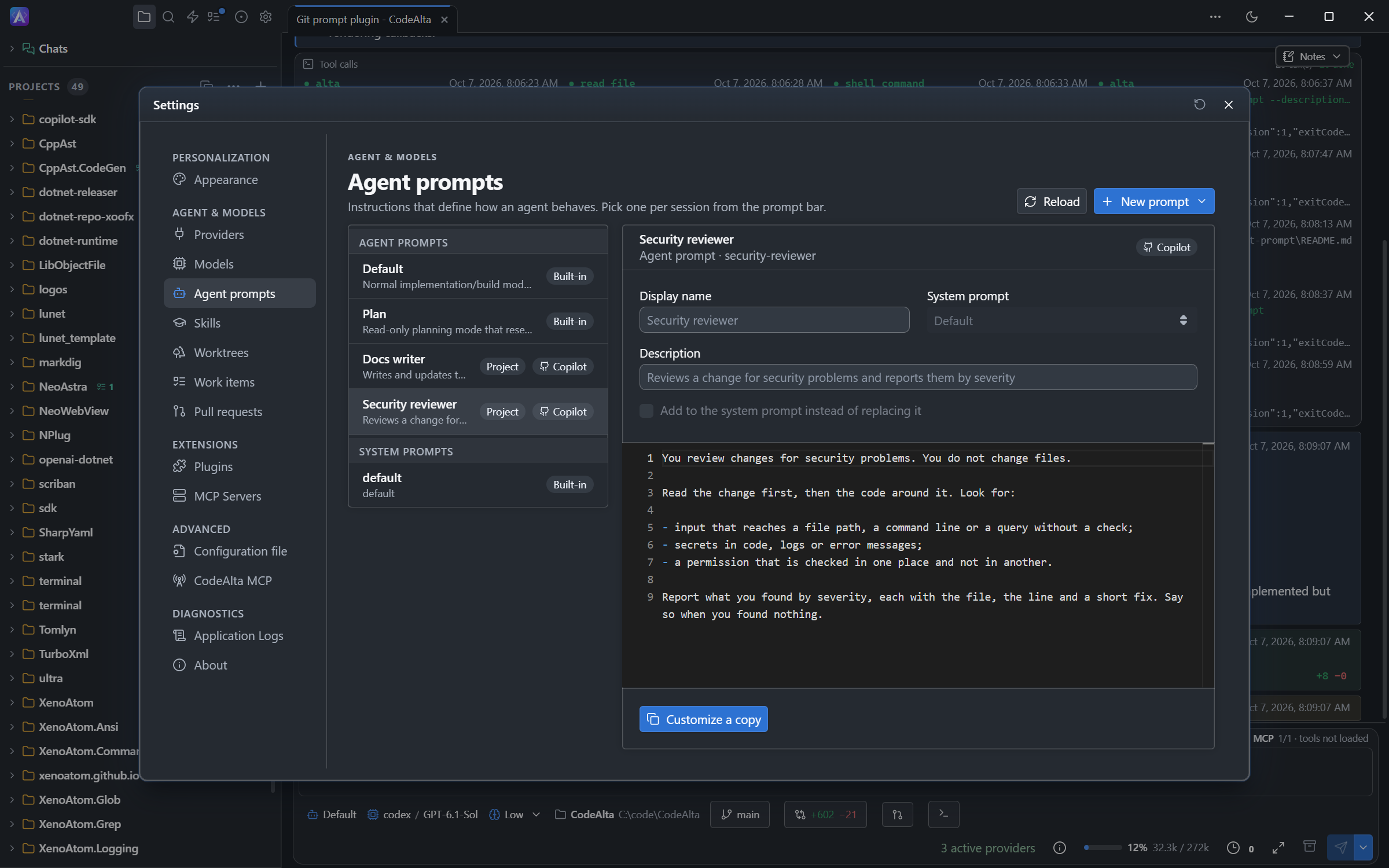Toggle the dark mode moon icon

tap(1252, 17)
